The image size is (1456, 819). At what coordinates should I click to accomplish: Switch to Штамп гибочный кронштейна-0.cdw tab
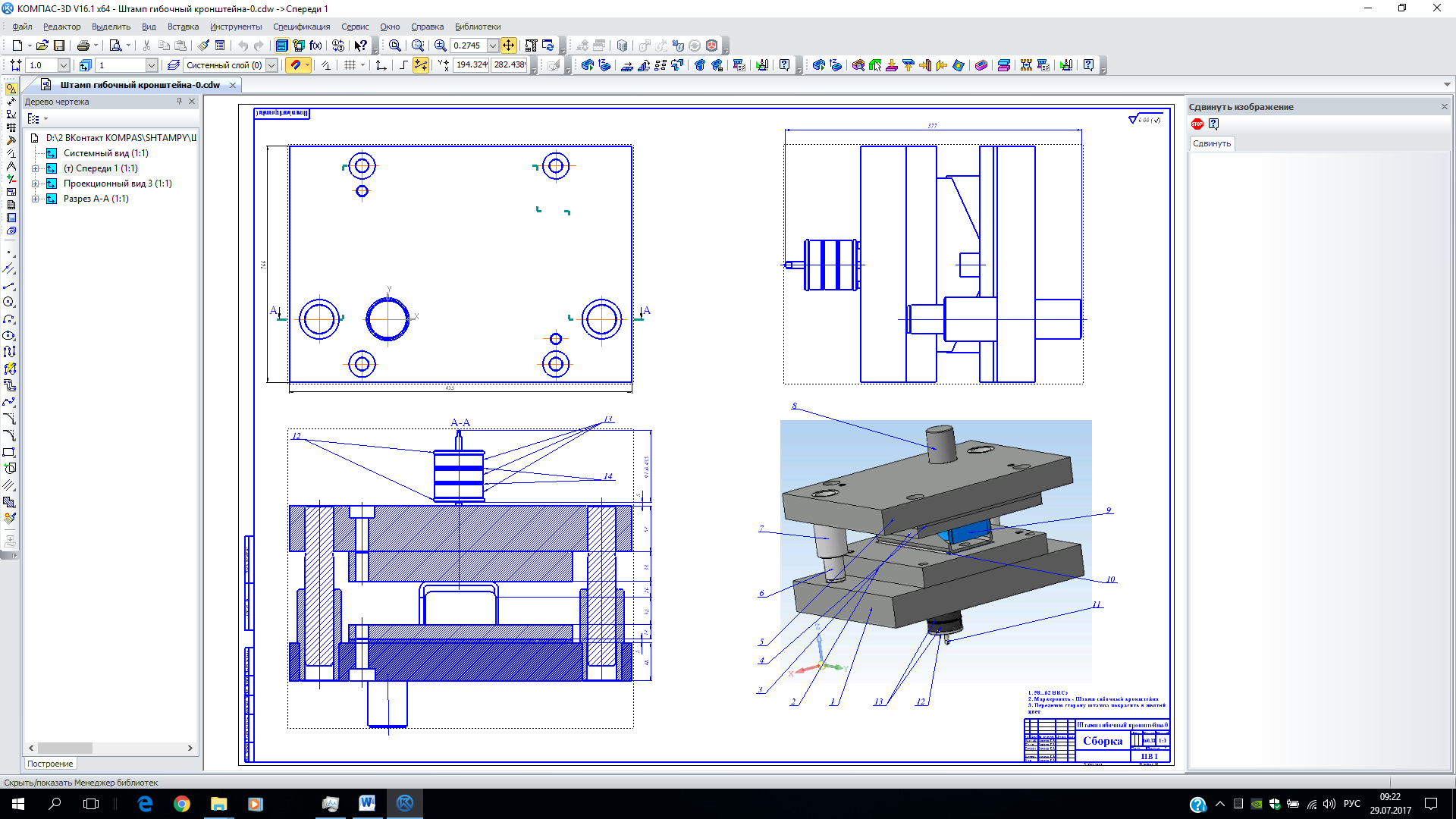coord(140,85)
